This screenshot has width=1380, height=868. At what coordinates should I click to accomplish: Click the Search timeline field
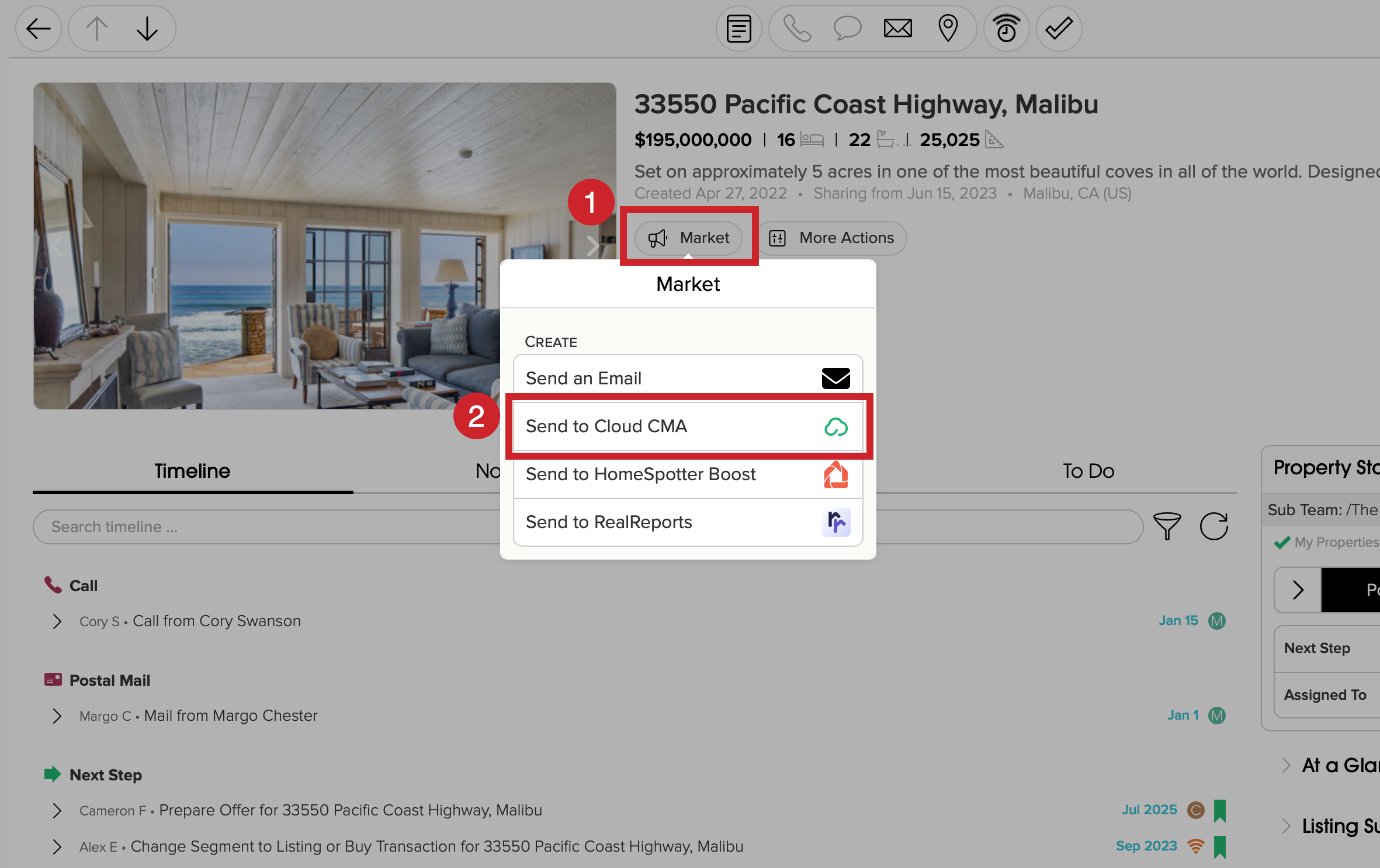[234, 526]
